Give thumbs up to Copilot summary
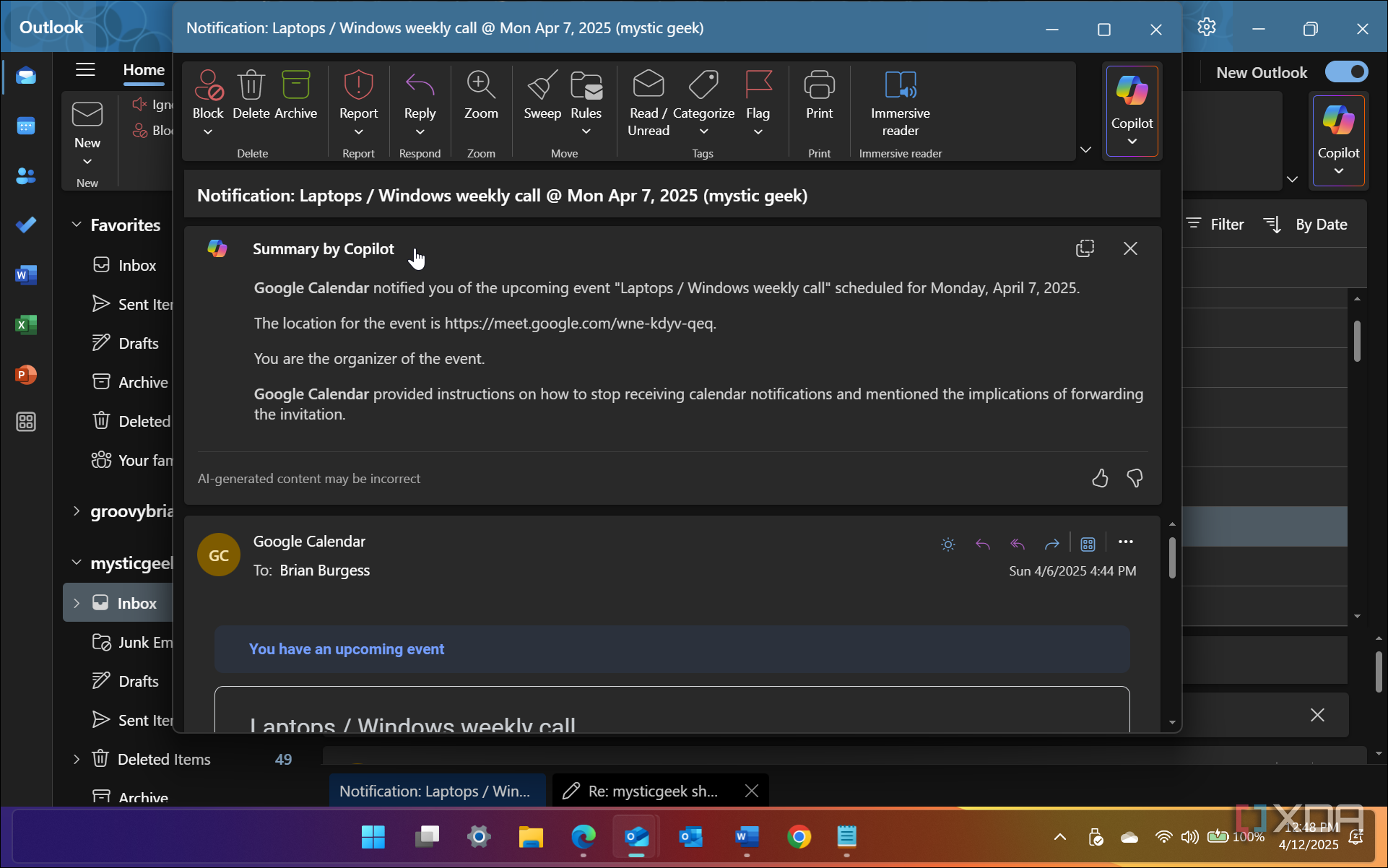 pos(1099,478)
